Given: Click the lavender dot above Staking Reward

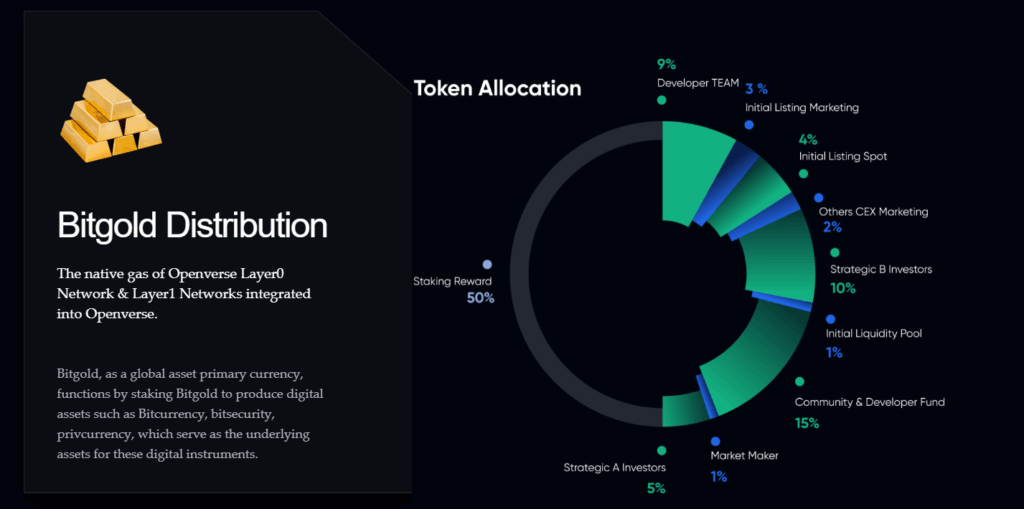Looking at the screenshot, I should [x=487, y=264].
